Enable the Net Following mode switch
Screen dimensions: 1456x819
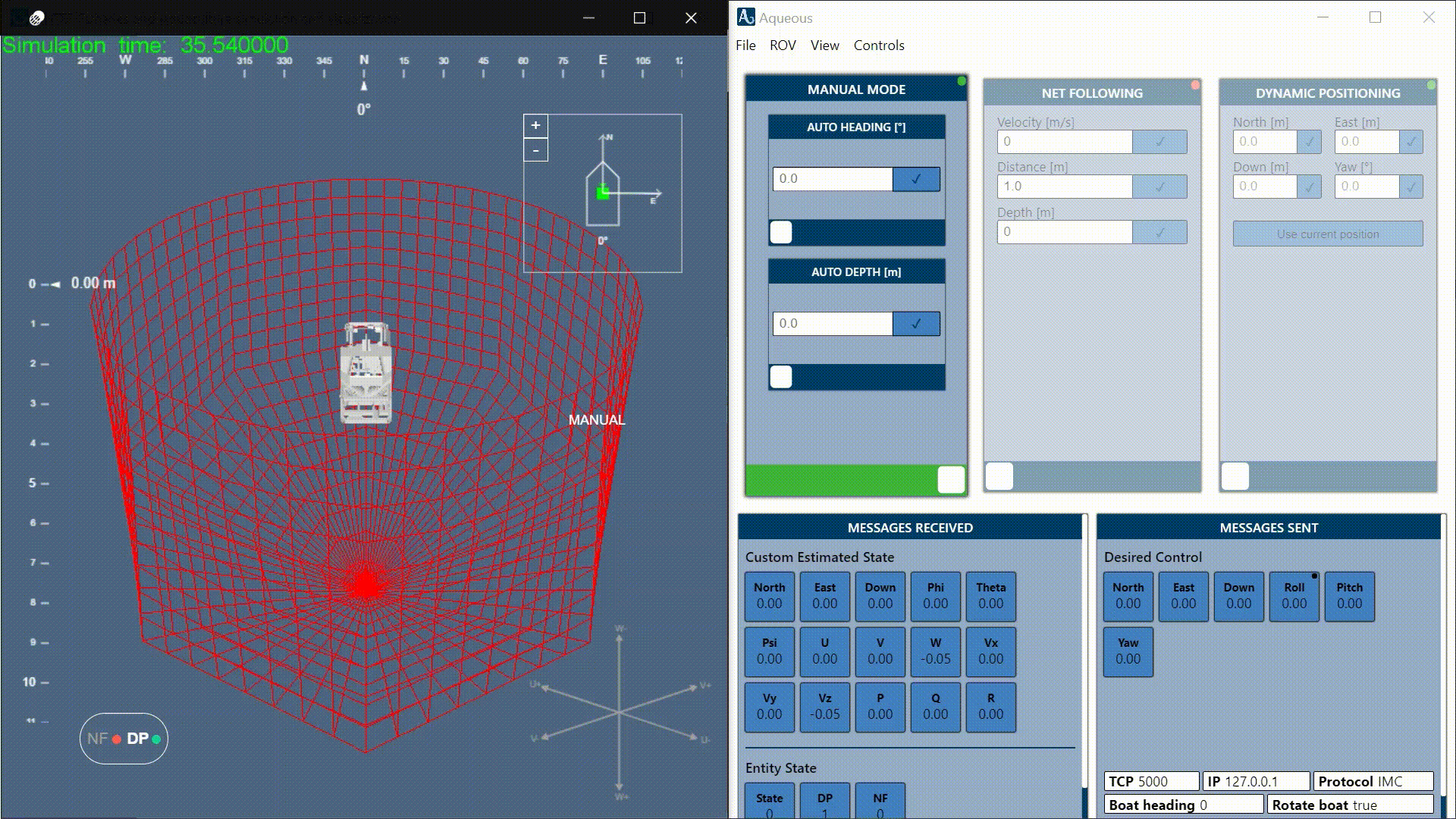click(x=999, y=476)
